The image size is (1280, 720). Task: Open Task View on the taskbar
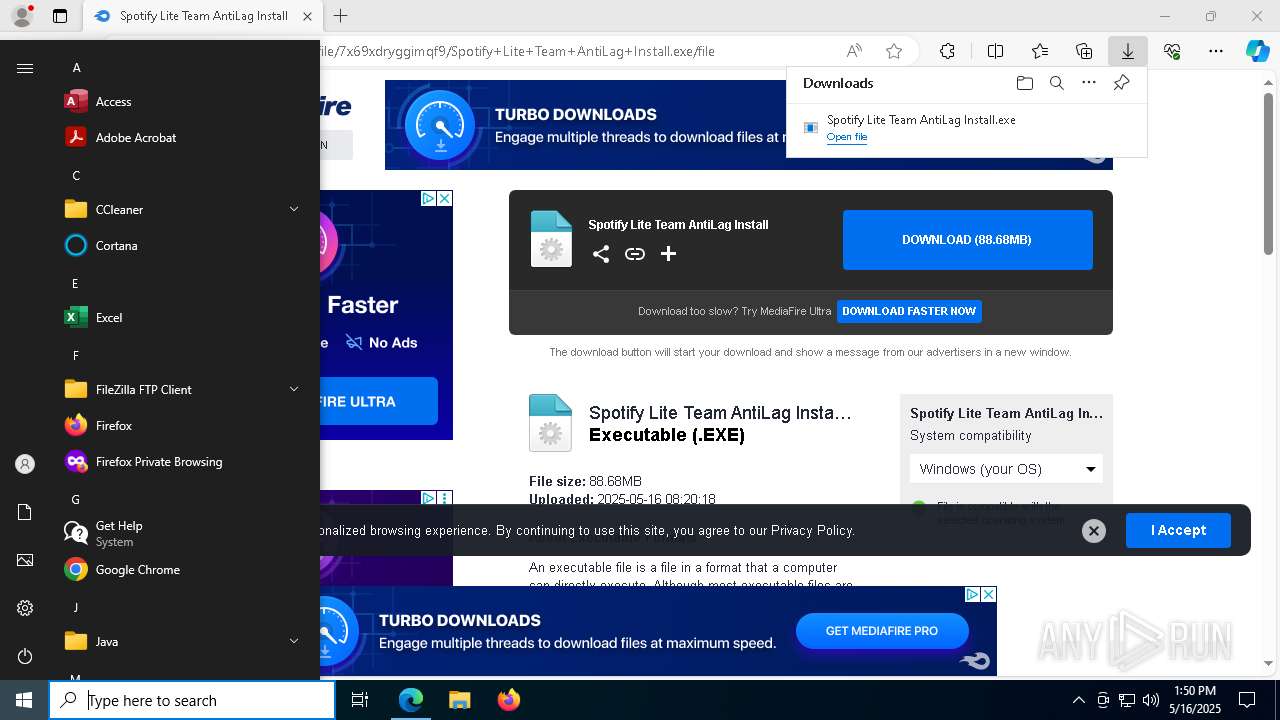pos(360,700)
